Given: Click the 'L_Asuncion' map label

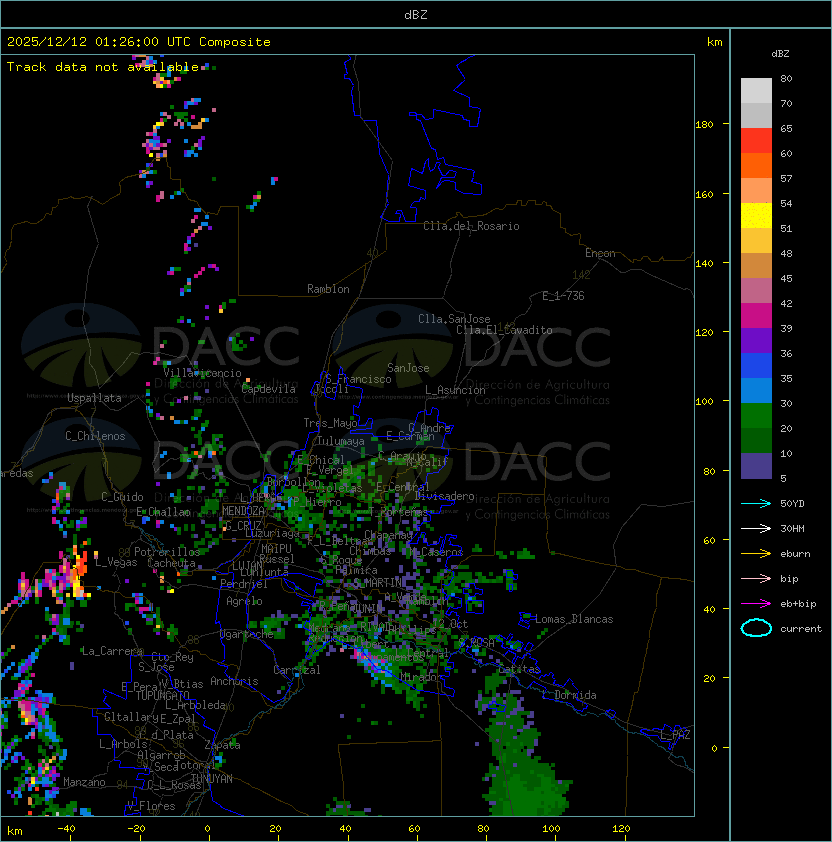Looking at the screenshot, I should pyautogui.click(x=455, y=390).
